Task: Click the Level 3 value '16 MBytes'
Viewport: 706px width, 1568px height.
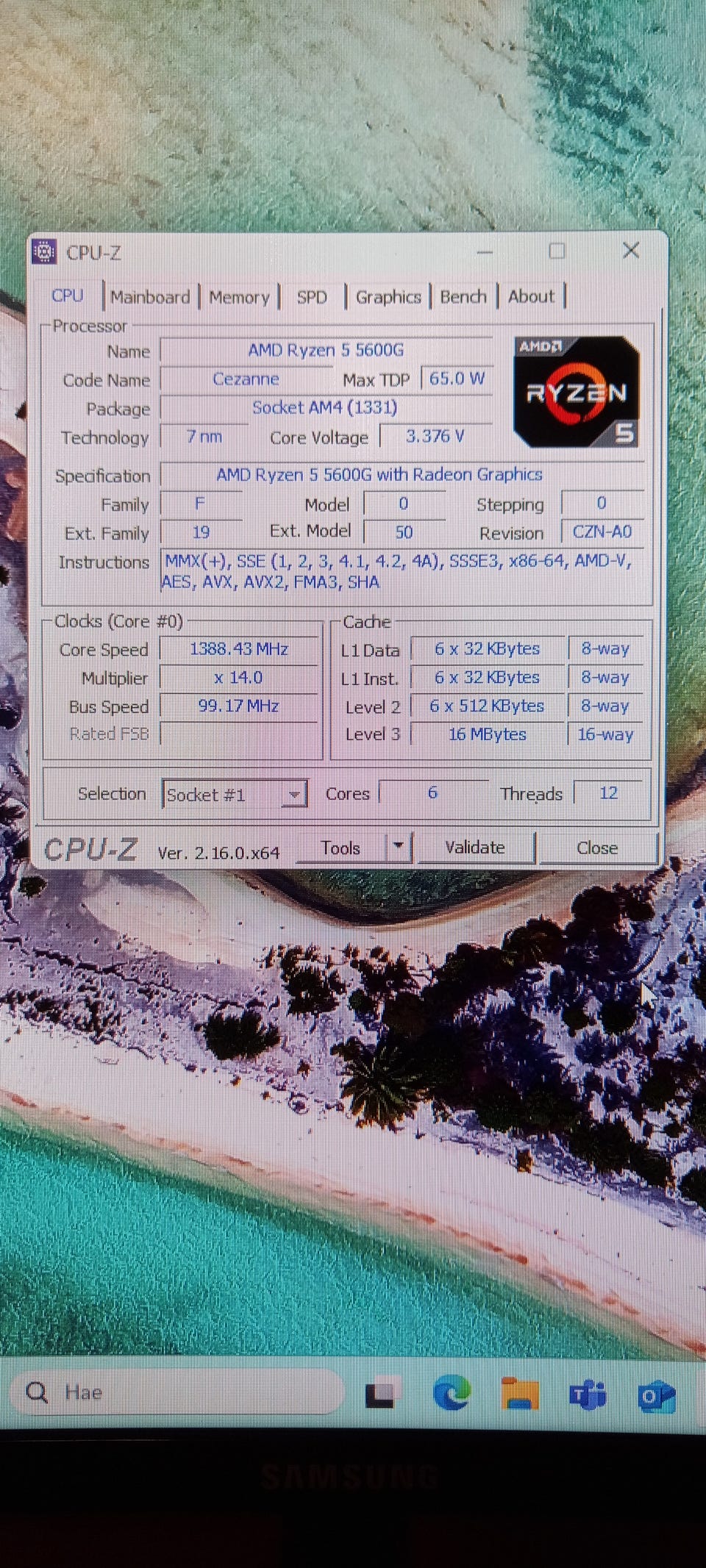Action: point(487,734)
